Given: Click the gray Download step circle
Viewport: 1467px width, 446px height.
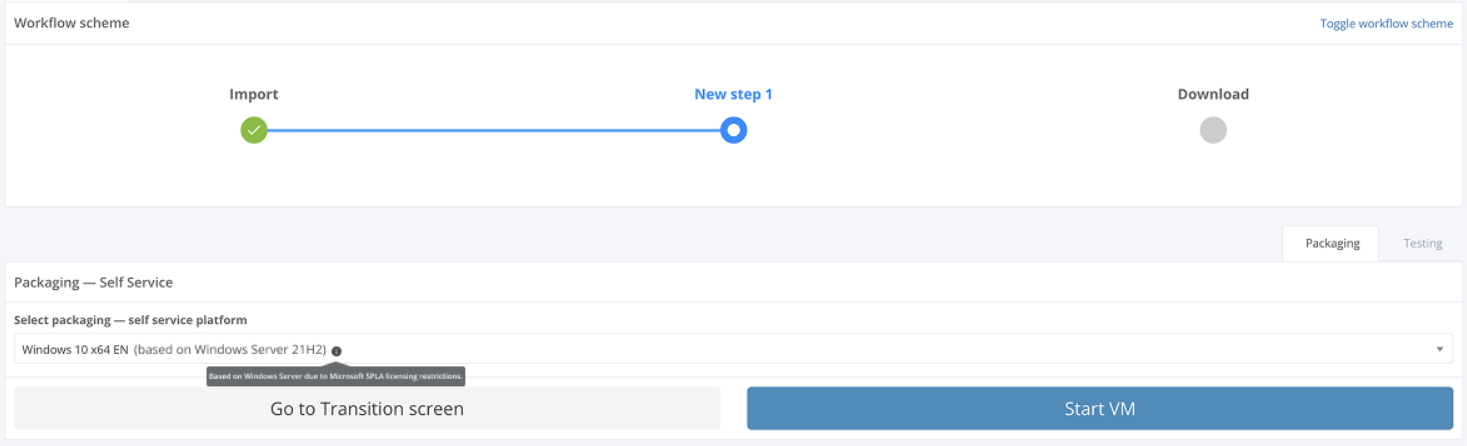Looking at the screenshot, I should [x=1213, y=130].
